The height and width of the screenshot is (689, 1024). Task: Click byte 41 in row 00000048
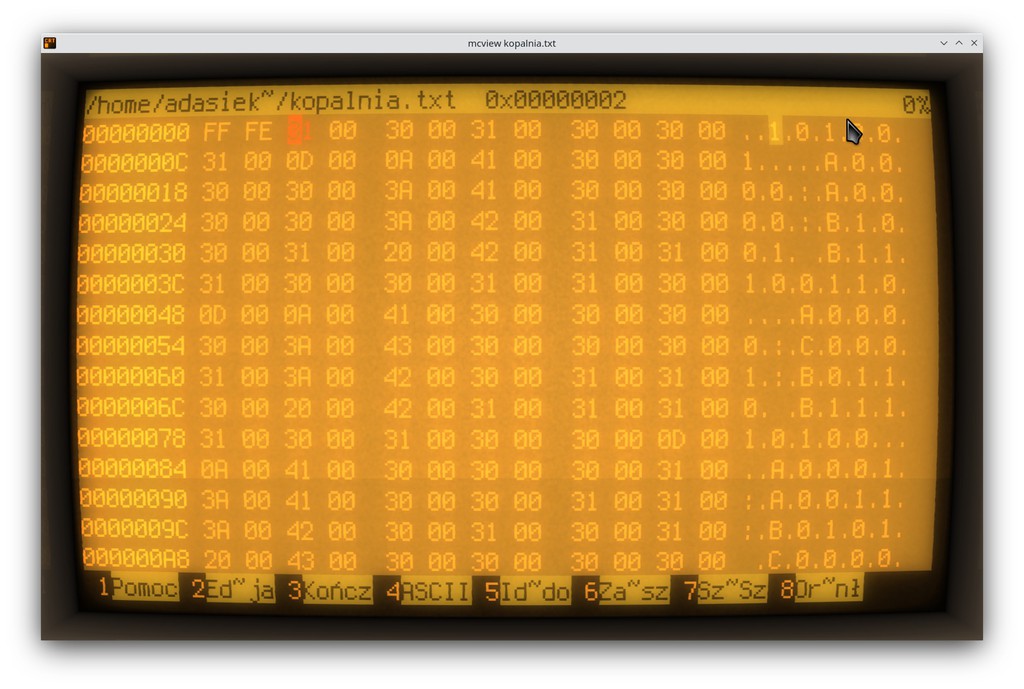(397, 314)
